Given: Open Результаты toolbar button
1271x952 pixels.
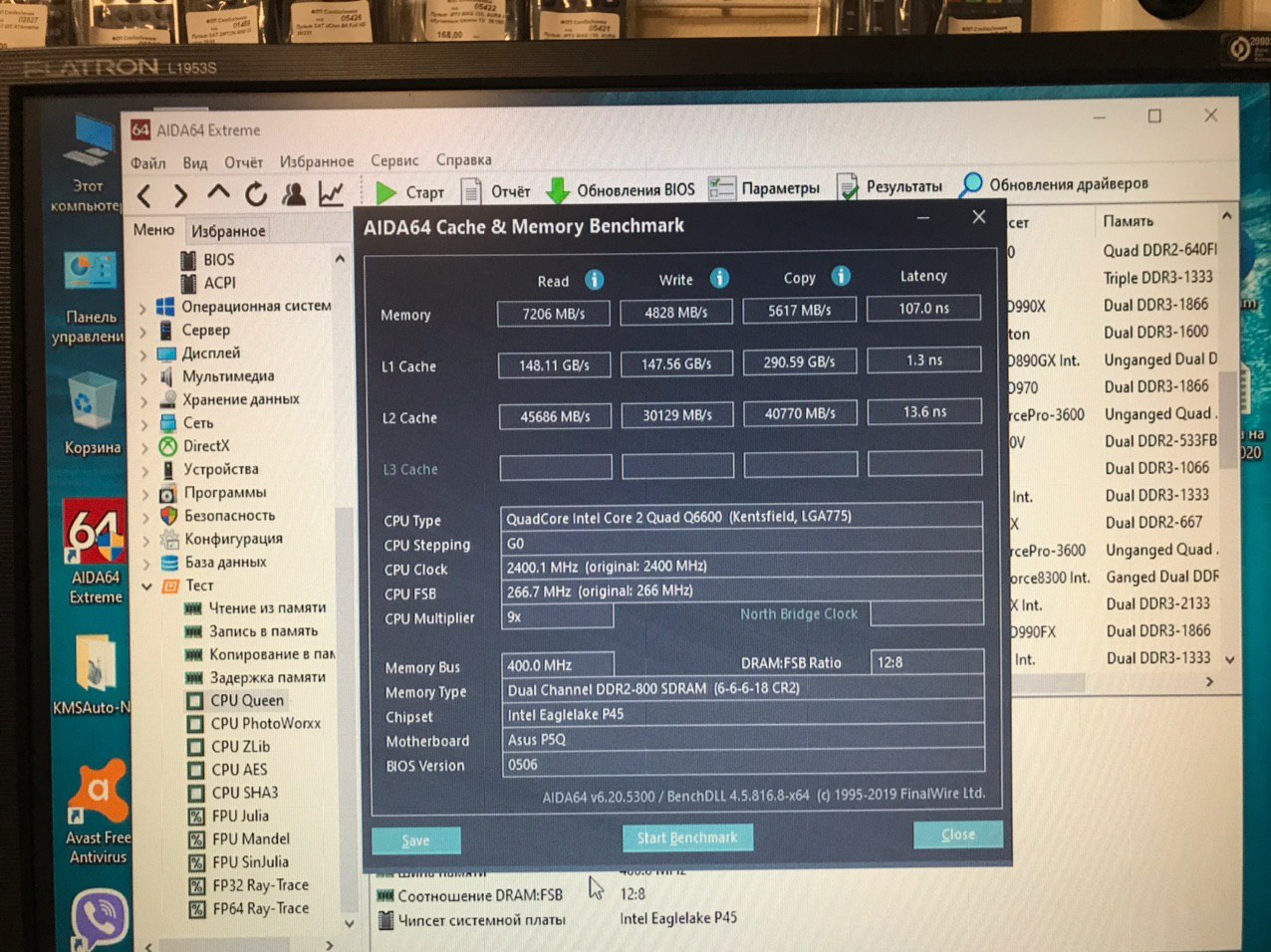Looking at the screenshot, I should [890, 186].
